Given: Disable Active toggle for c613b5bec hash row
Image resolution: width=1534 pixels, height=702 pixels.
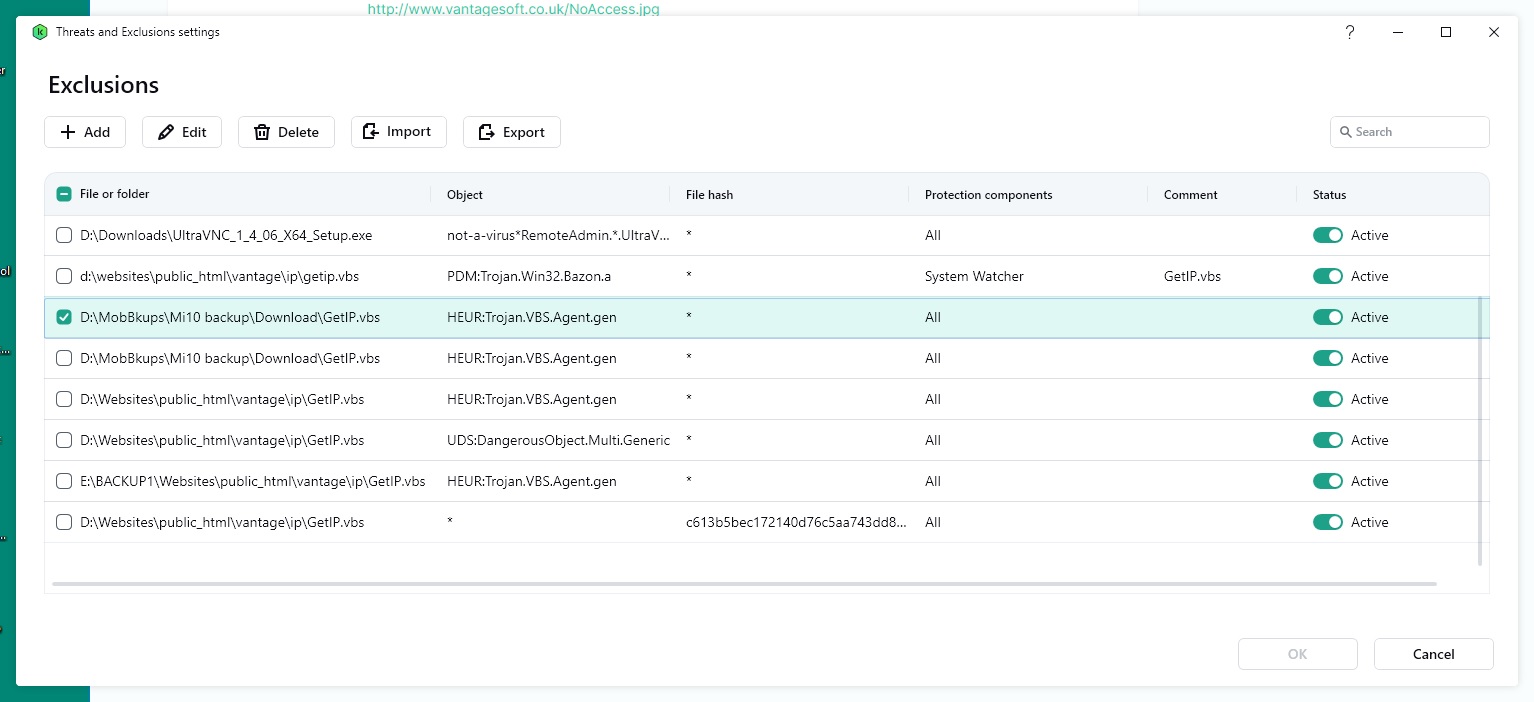Looking at the screenshot, I should [x=1328, y=522].
